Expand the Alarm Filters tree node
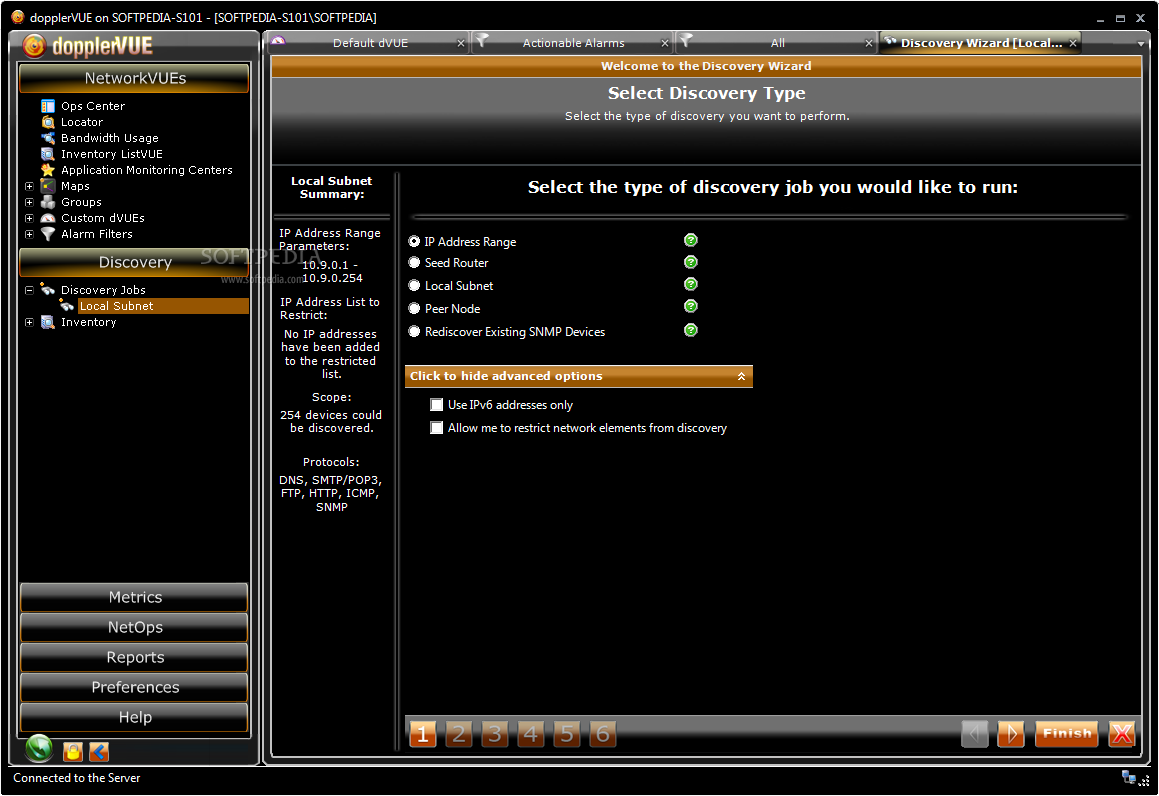This screenshot has height=796, width=1159. click(29, 234)
